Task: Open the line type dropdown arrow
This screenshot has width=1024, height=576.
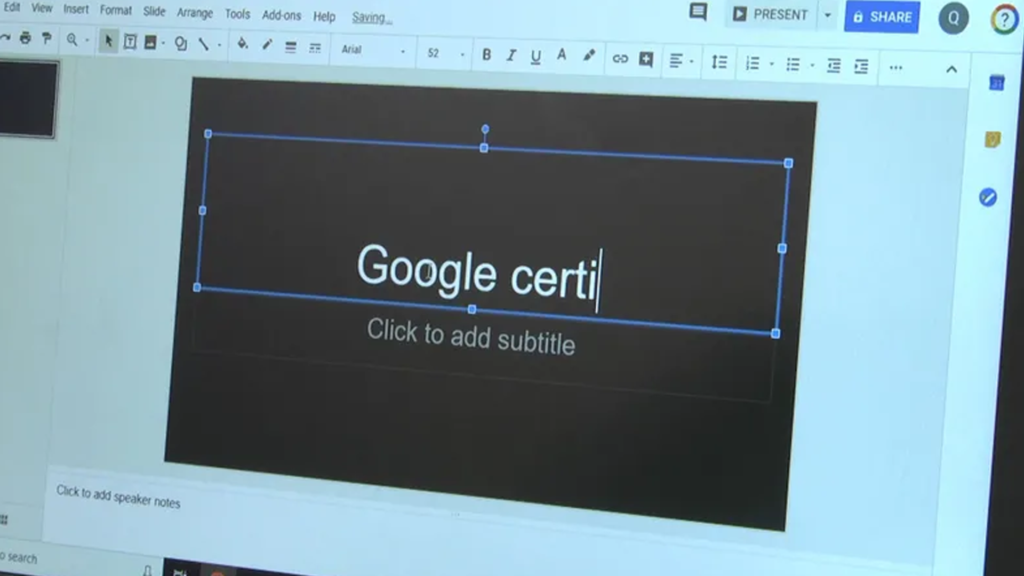Action: point(219,45)
